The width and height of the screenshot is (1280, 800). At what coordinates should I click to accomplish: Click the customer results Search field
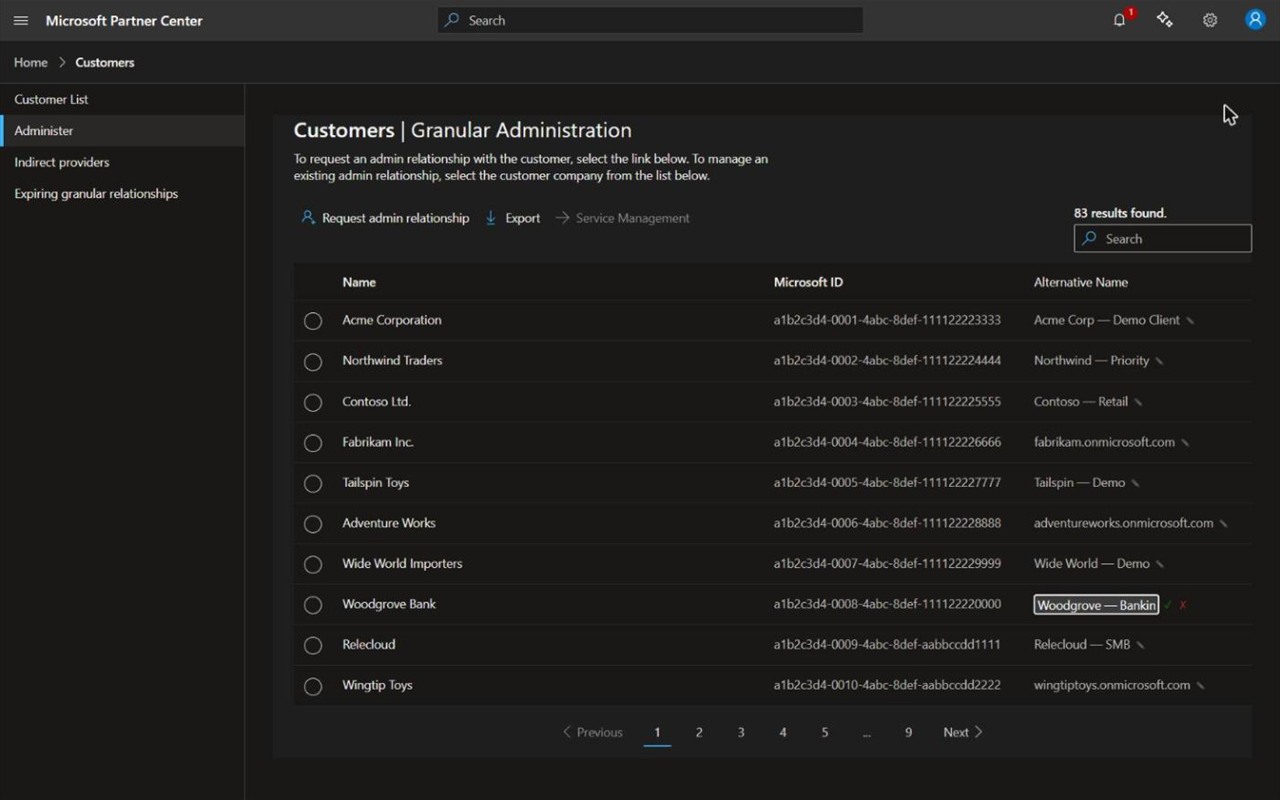pos(1163,239)
